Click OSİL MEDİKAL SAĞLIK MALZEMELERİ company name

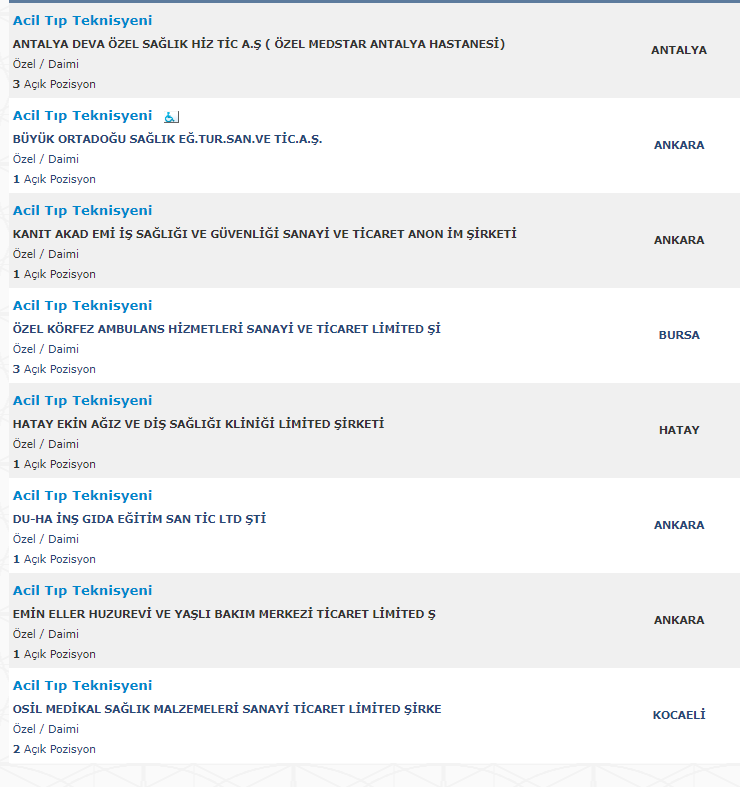tap(227, 709)
